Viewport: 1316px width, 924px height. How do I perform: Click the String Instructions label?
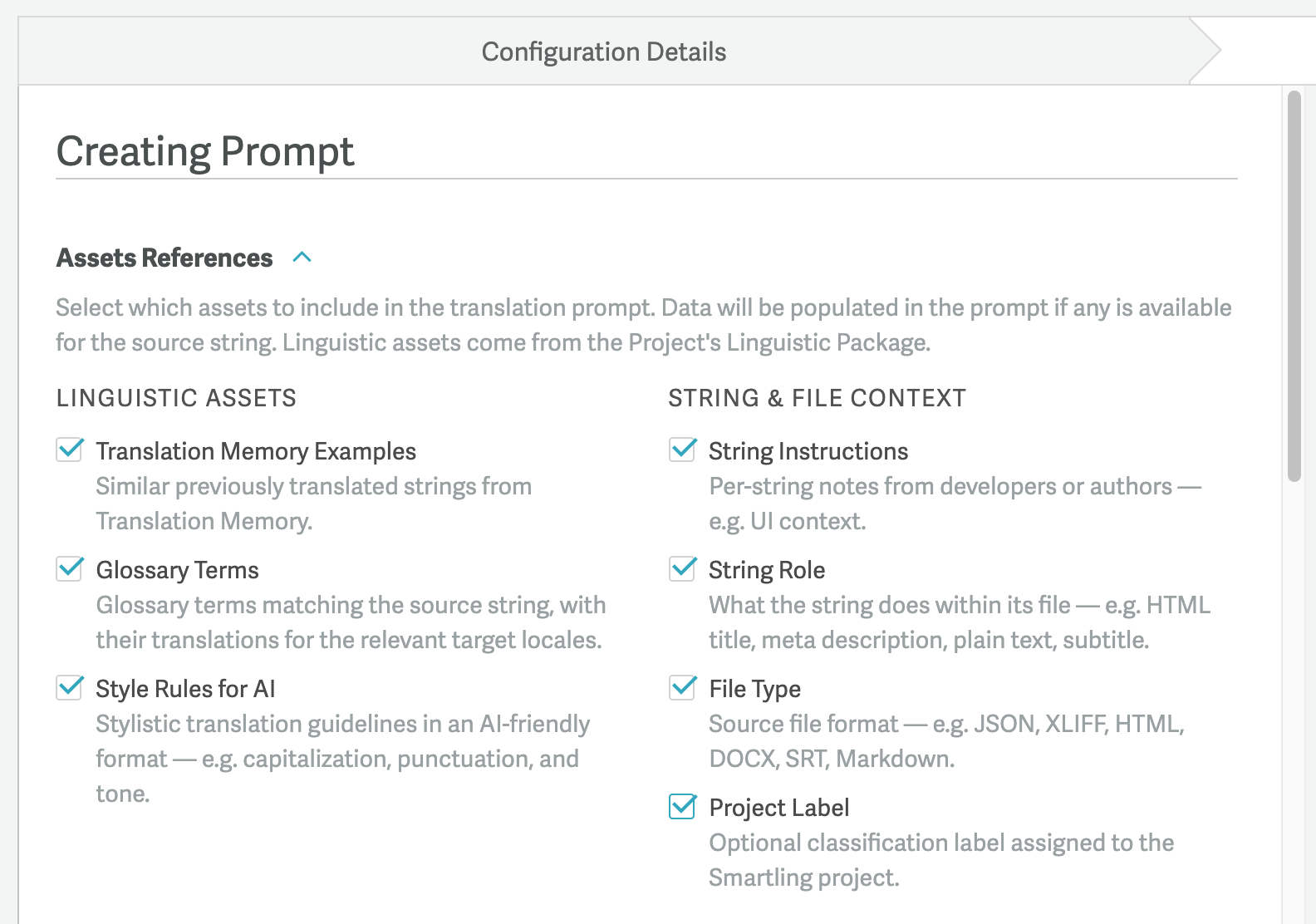coord(808,451)
